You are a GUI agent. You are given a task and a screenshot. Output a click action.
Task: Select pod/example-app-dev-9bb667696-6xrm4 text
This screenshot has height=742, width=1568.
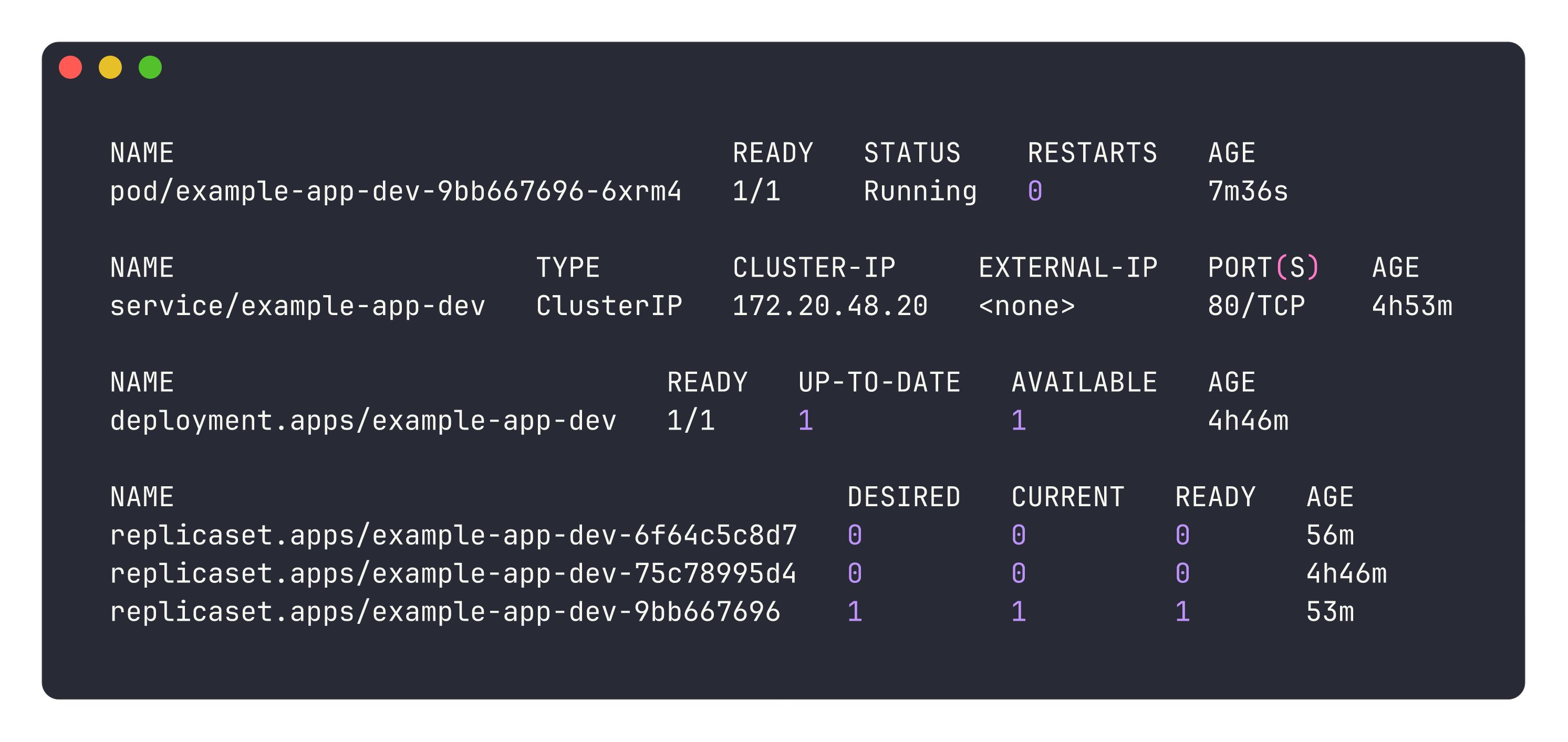(x=396, y=191)
